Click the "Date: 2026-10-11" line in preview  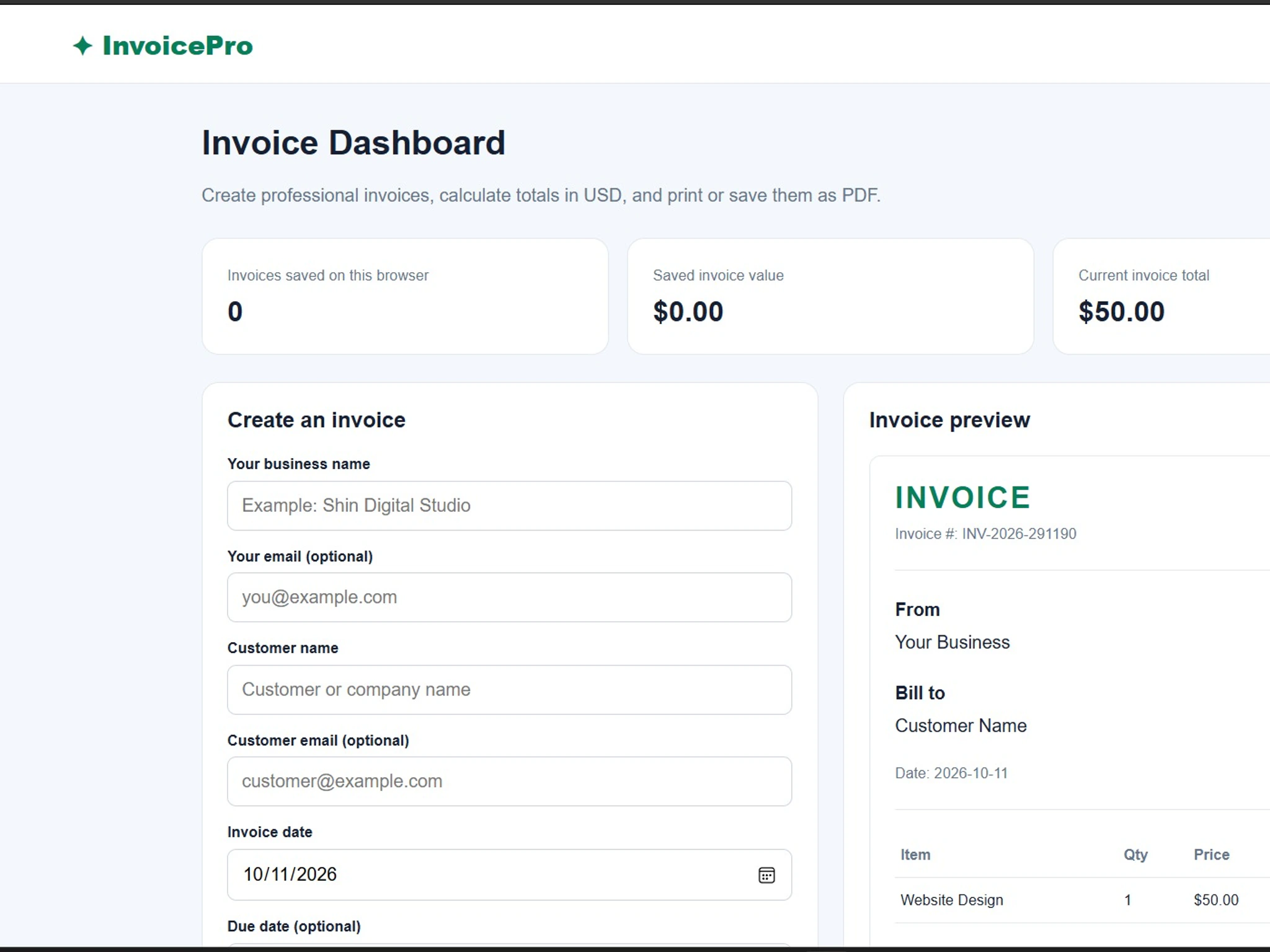(951, 773)
